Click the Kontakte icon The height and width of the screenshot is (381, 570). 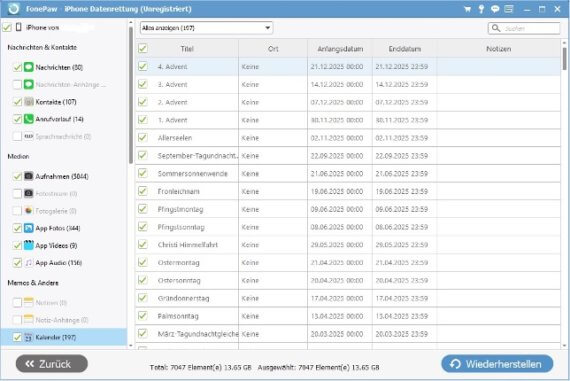[29, 102]
